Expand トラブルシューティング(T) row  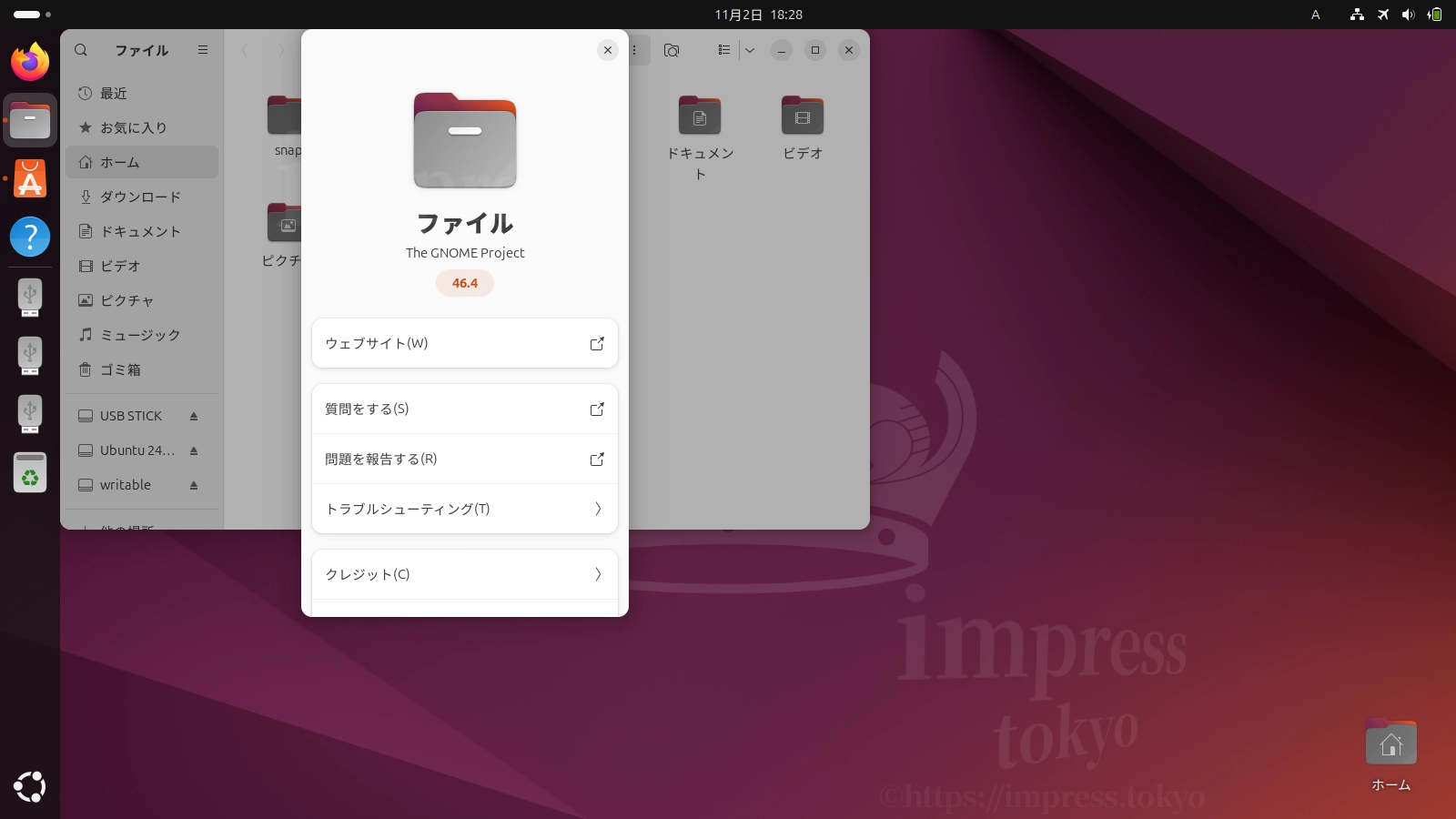click(465, 509)
